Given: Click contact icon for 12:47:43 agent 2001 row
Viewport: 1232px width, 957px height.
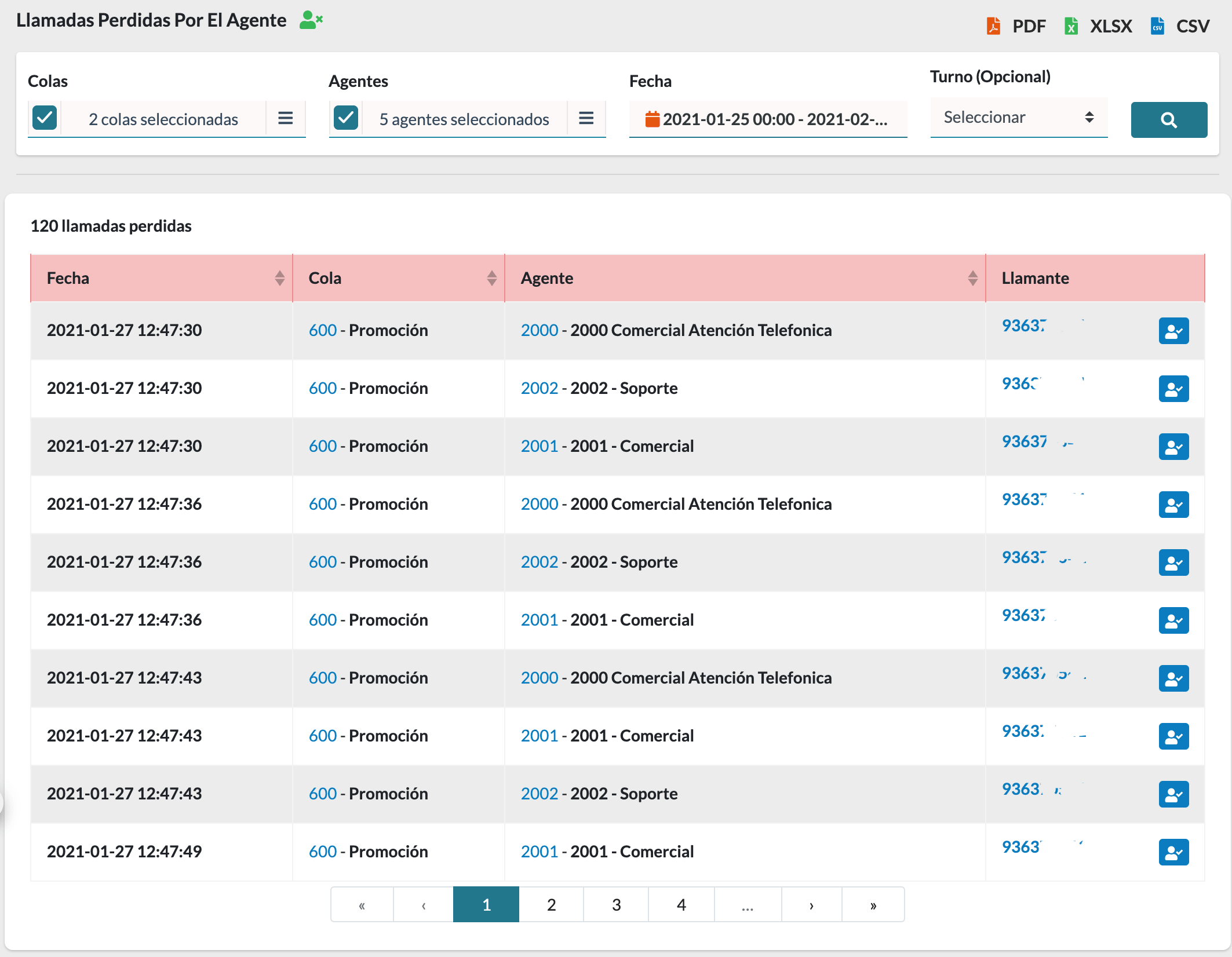Looking at the screenshot, I should tap(1173, 736).
